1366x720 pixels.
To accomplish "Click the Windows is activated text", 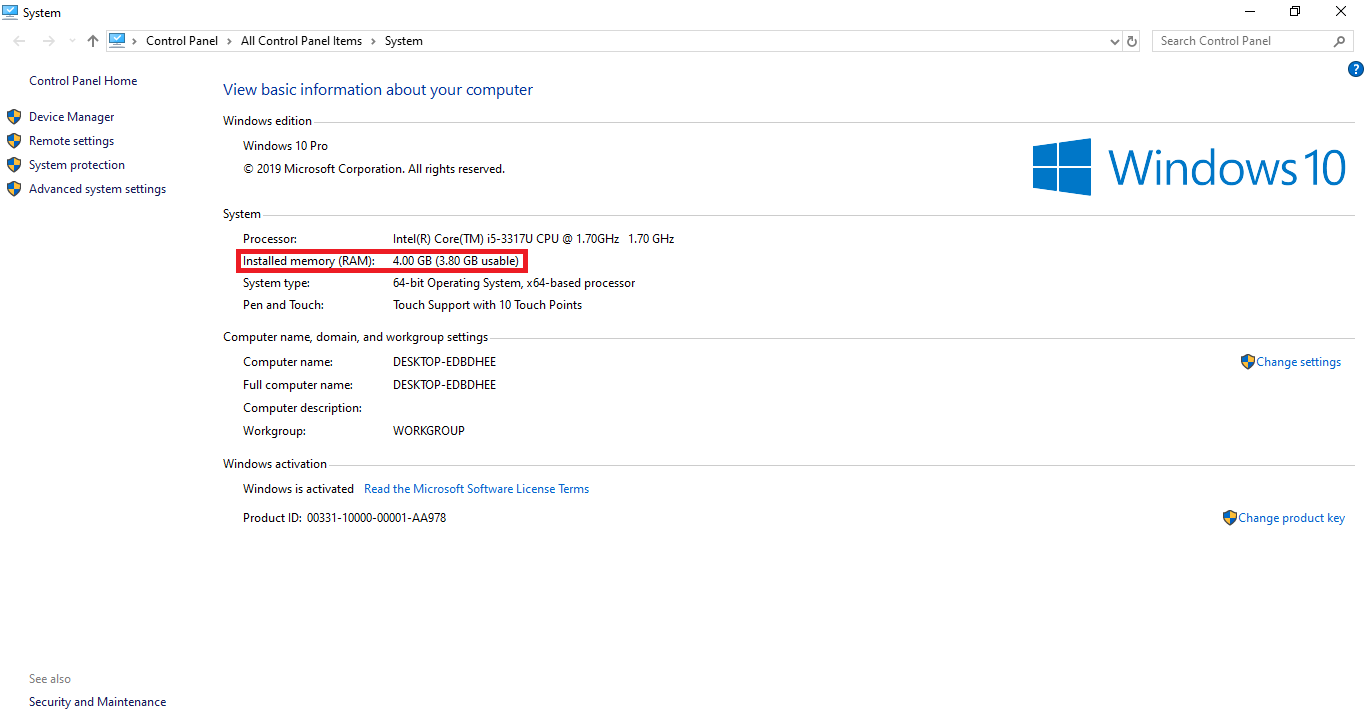I will (x=299, y=489).
